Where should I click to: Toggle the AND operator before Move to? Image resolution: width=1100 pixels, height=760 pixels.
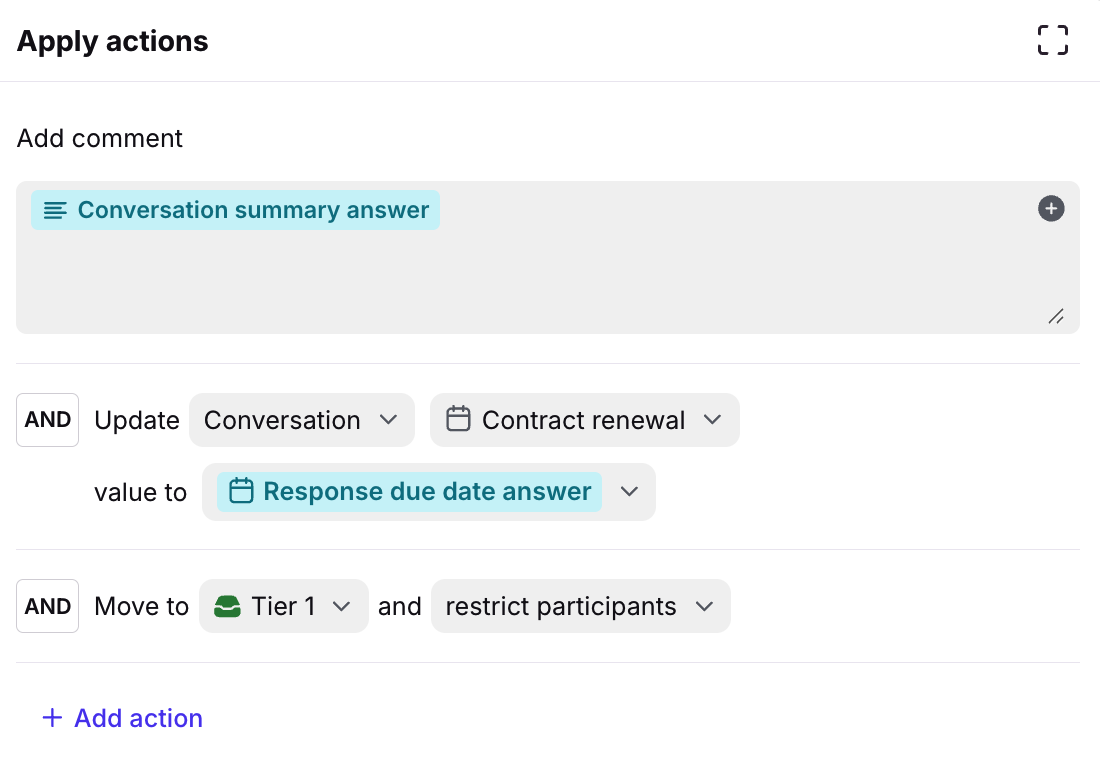tap(47, 606)
